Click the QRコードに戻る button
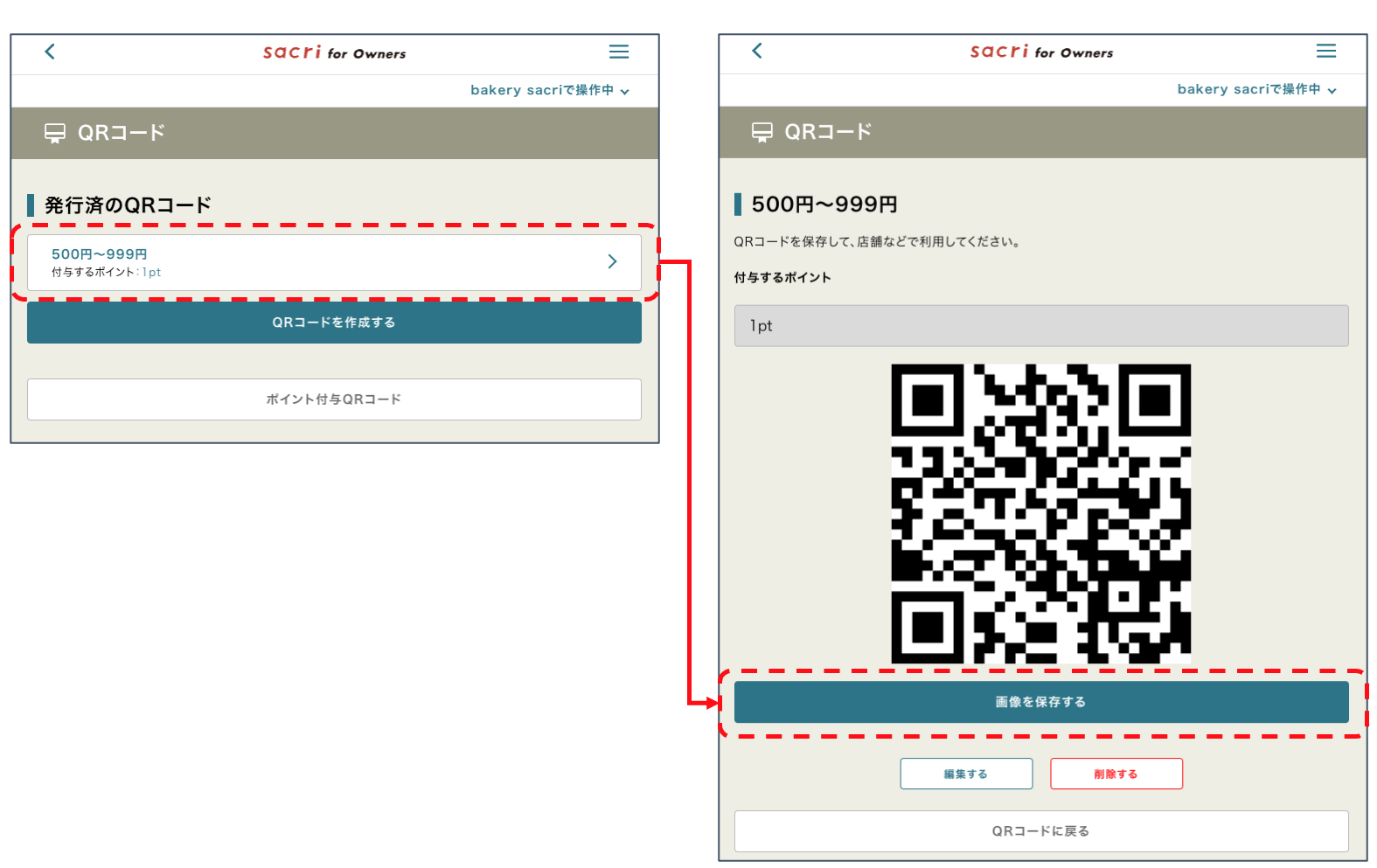1377x868 pixels. click(x=1041, y=831)
